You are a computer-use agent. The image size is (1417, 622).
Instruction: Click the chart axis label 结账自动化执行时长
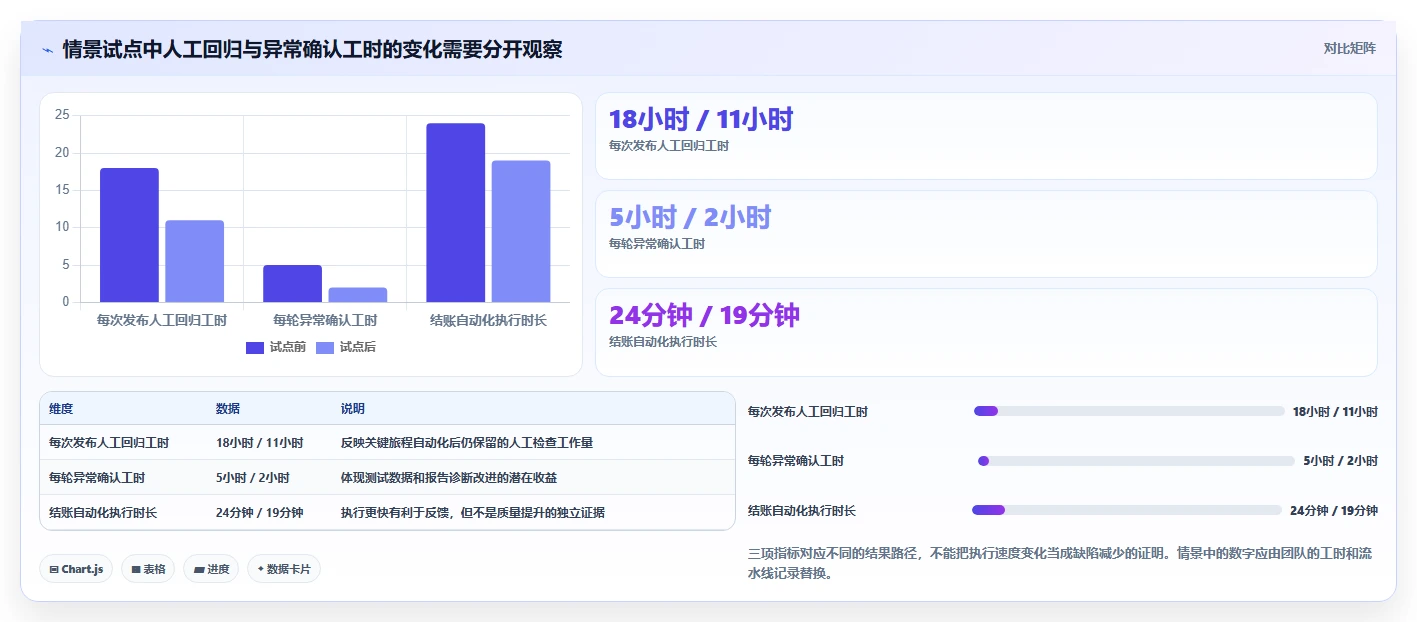[489, 321]
